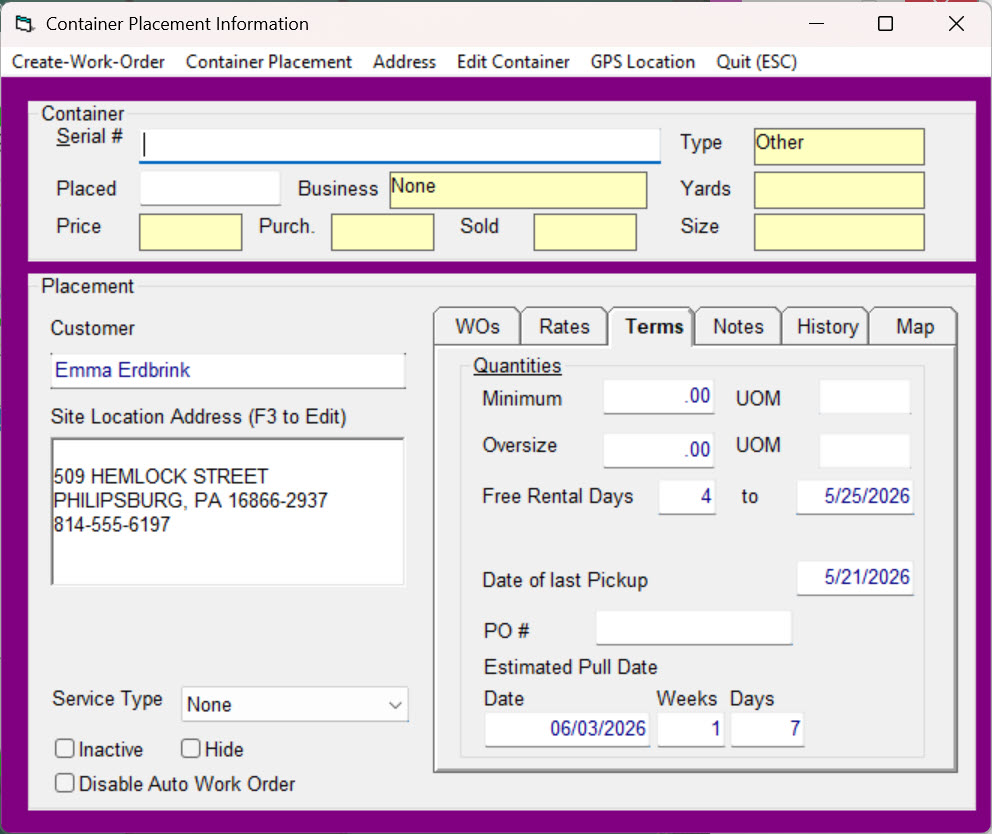Image resolution: width=992 pixels, height=834 pixels.
Task: Maximize the Container Placement Information window
Action: coord(886,24)
